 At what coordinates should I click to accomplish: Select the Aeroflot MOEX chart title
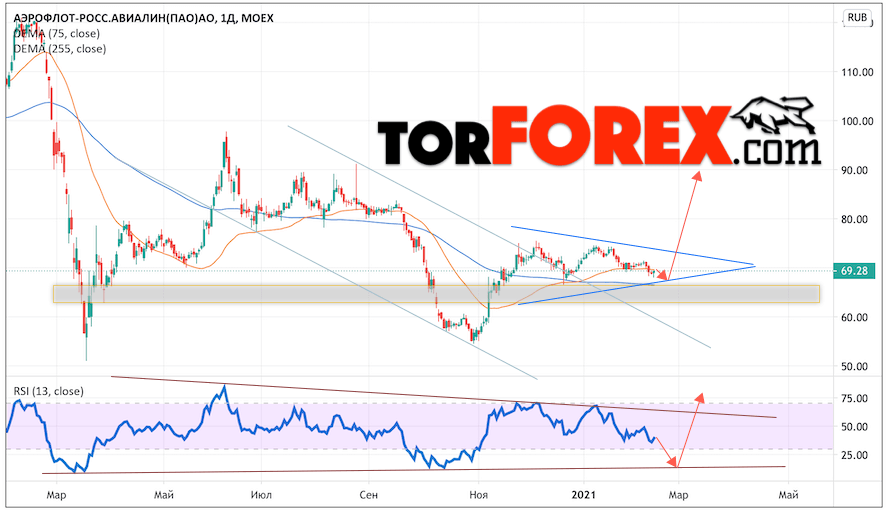coord(143,19)
